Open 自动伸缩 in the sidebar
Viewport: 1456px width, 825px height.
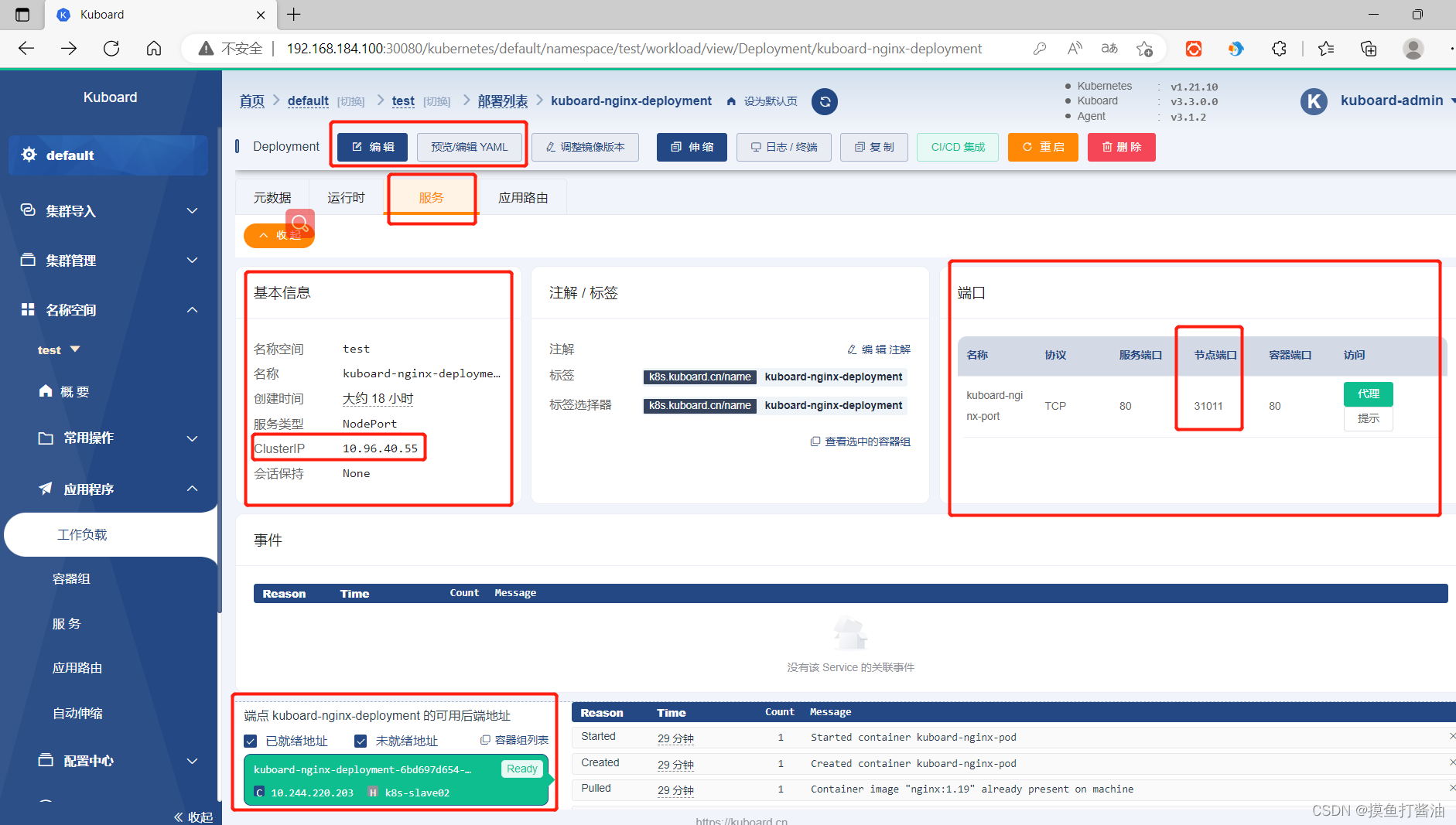(x=77, y=713)
